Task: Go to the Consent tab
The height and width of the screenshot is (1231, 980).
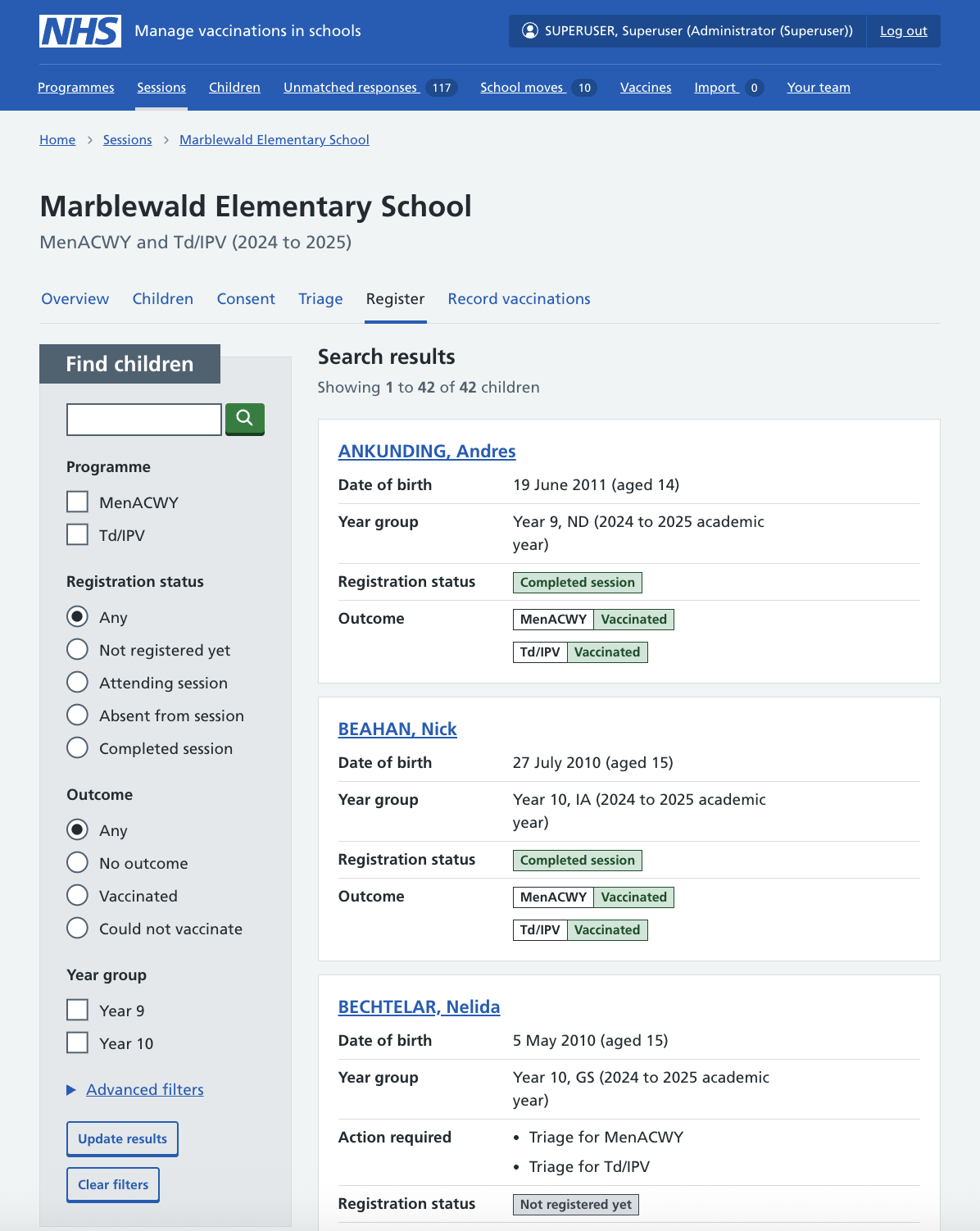Action: (246, 298)
